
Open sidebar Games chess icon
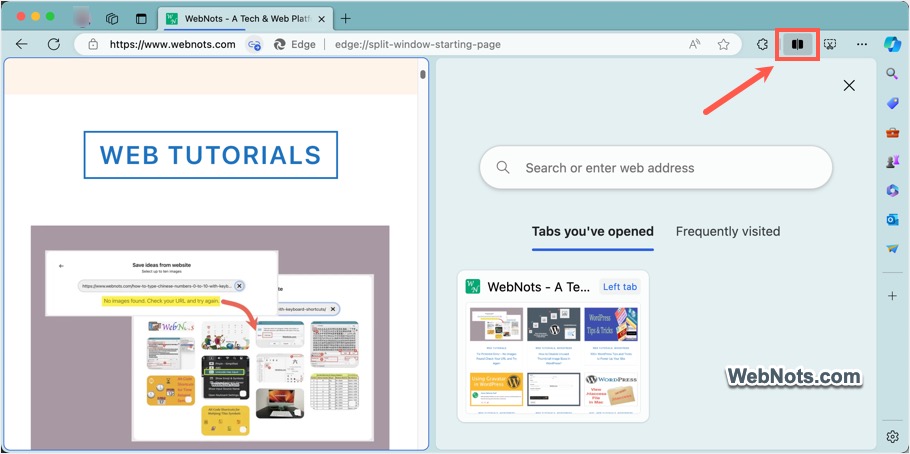point(893,162)
